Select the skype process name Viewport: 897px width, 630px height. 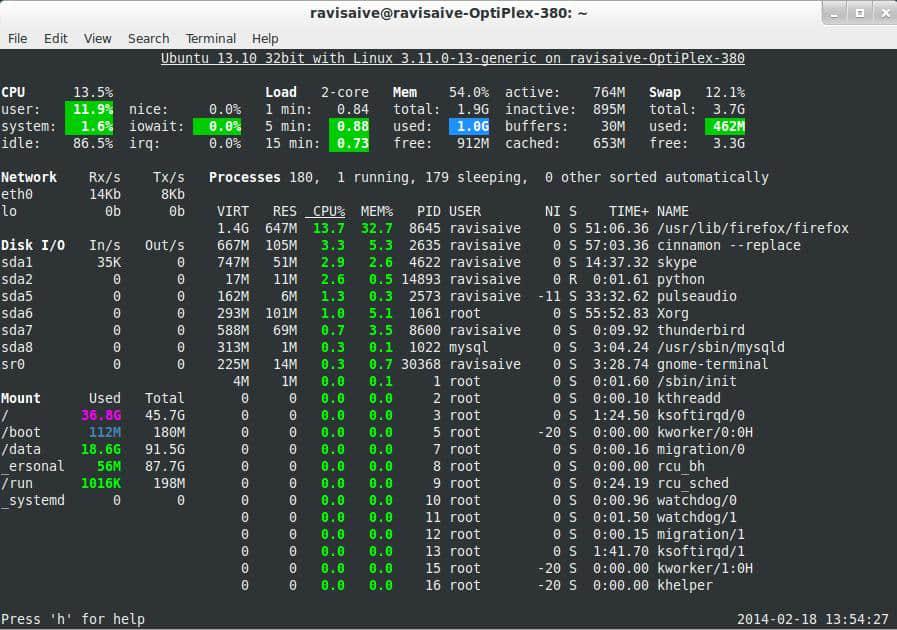[x=677, y=262]
